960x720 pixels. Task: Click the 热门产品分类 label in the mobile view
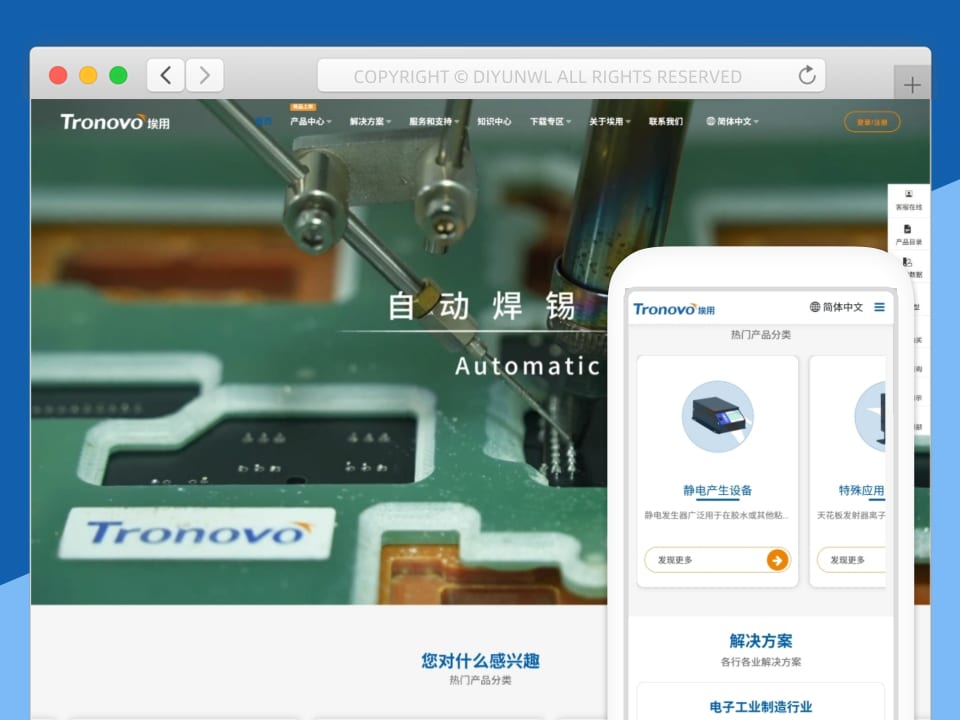(760, 334)
